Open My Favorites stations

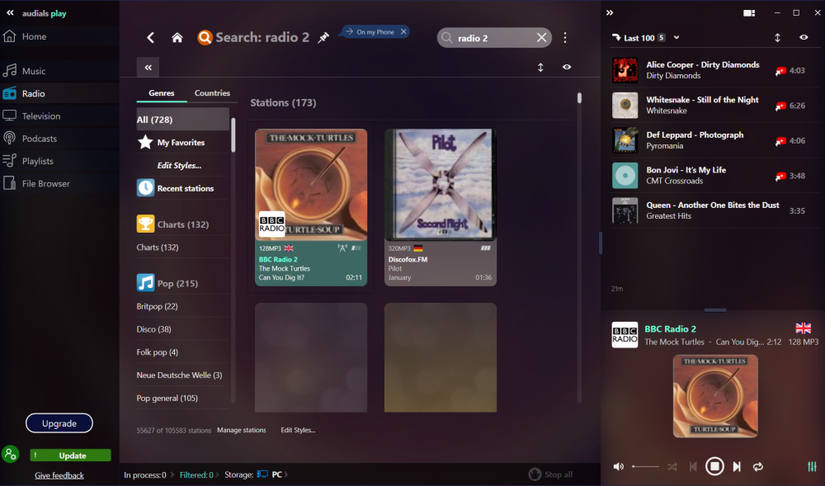[x=183, y=142]
